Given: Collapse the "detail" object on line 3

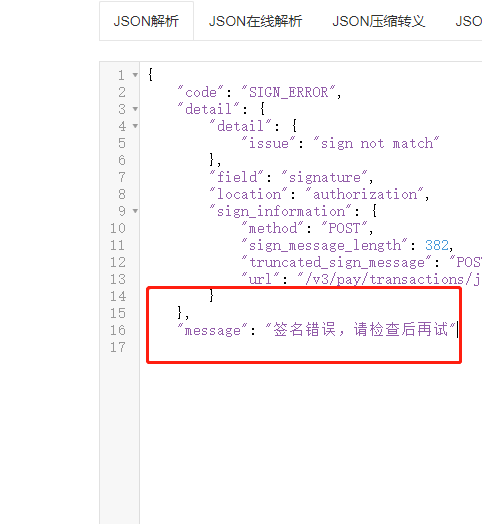Looking at the screenshot, I should coord(135,109).
